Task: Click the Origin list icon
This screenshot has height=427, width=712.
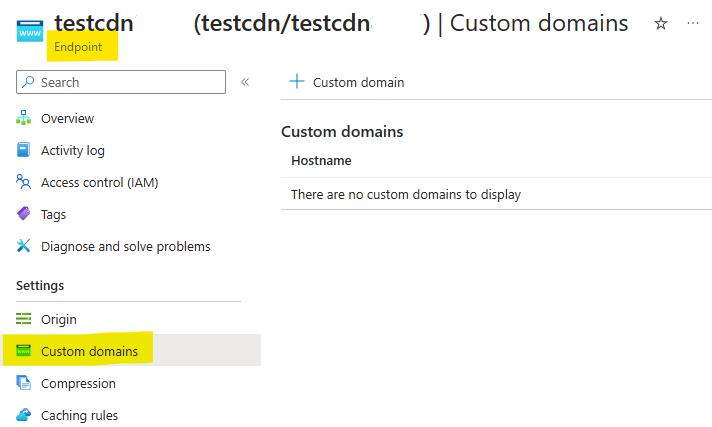Action: pos(24,319)
